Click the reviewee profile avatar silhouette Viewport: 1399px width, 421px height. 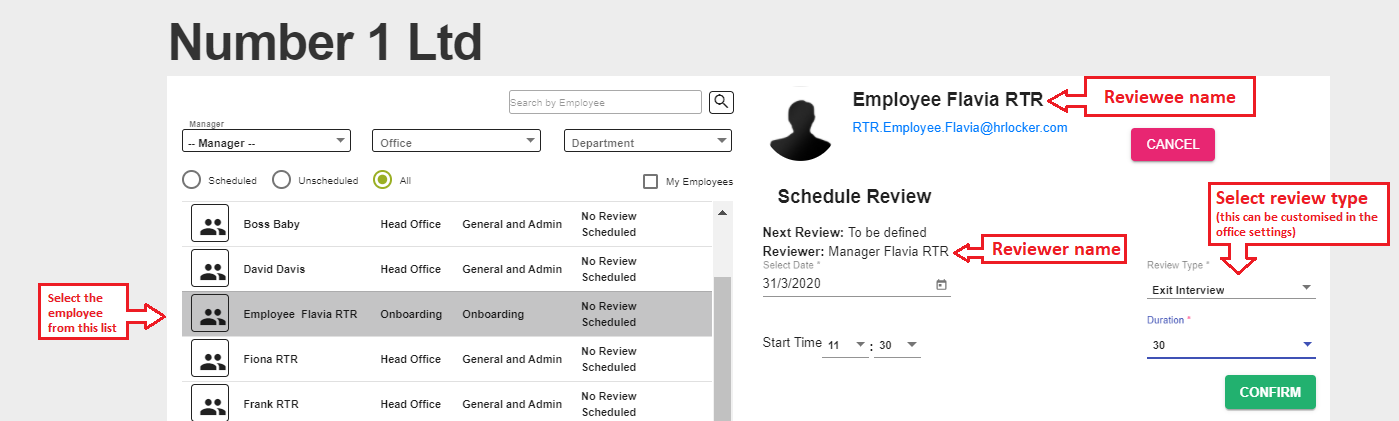click(x=798, y=130)
